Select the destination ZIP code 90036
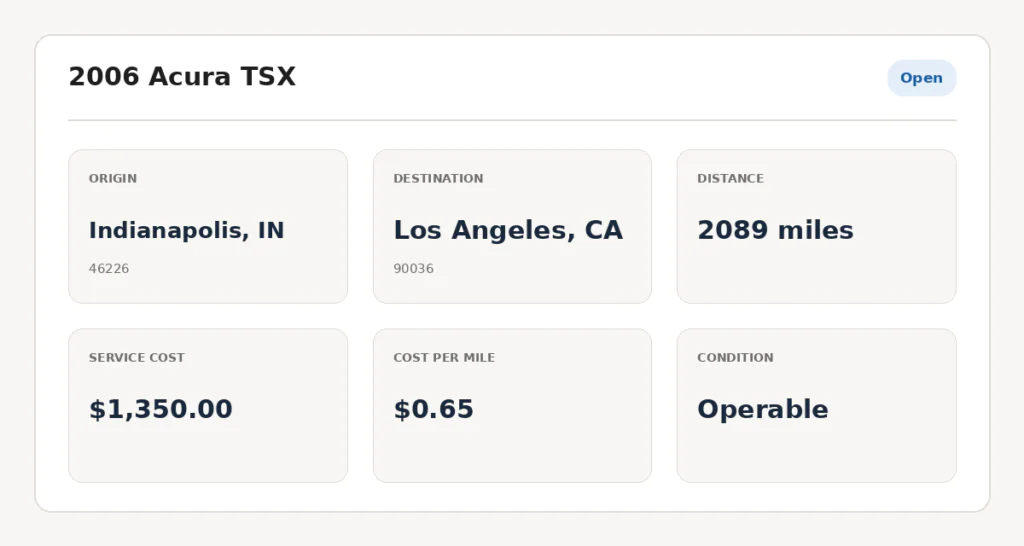The width and height of the screenshot is (1024, 546). [413, 268]
